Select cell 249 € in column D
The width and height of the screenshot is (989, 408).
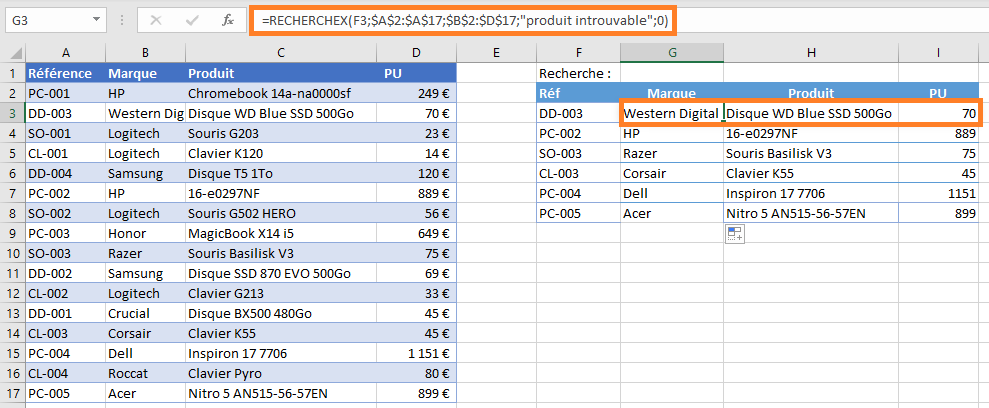click(x=416, y=93)
